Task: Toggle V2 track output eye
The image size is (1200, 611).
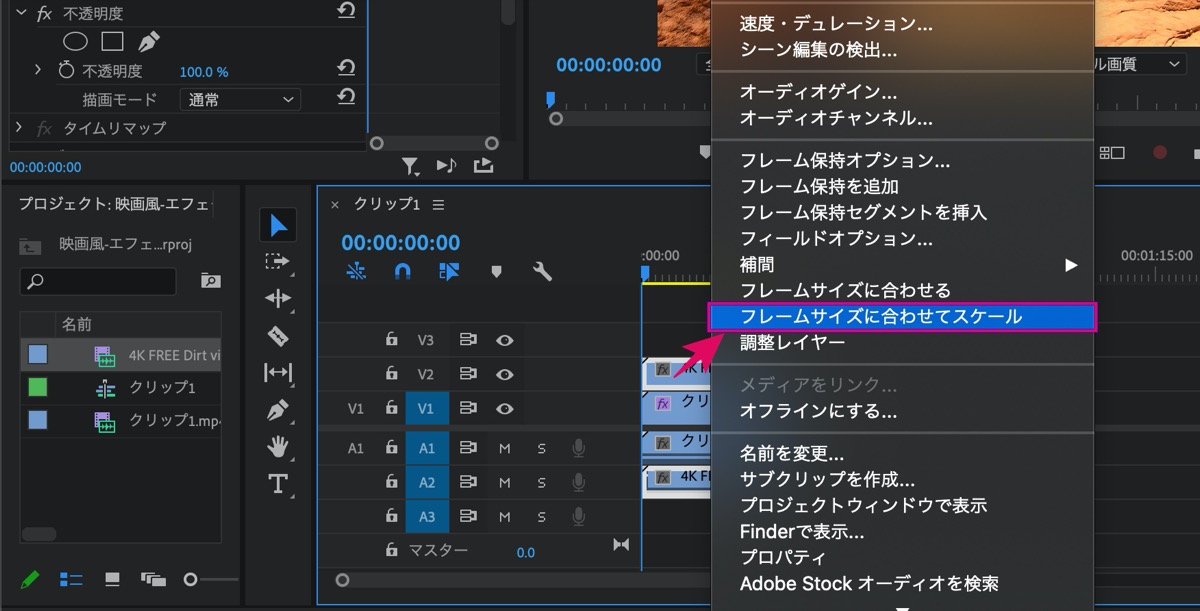Action: [x=505, y=375]
